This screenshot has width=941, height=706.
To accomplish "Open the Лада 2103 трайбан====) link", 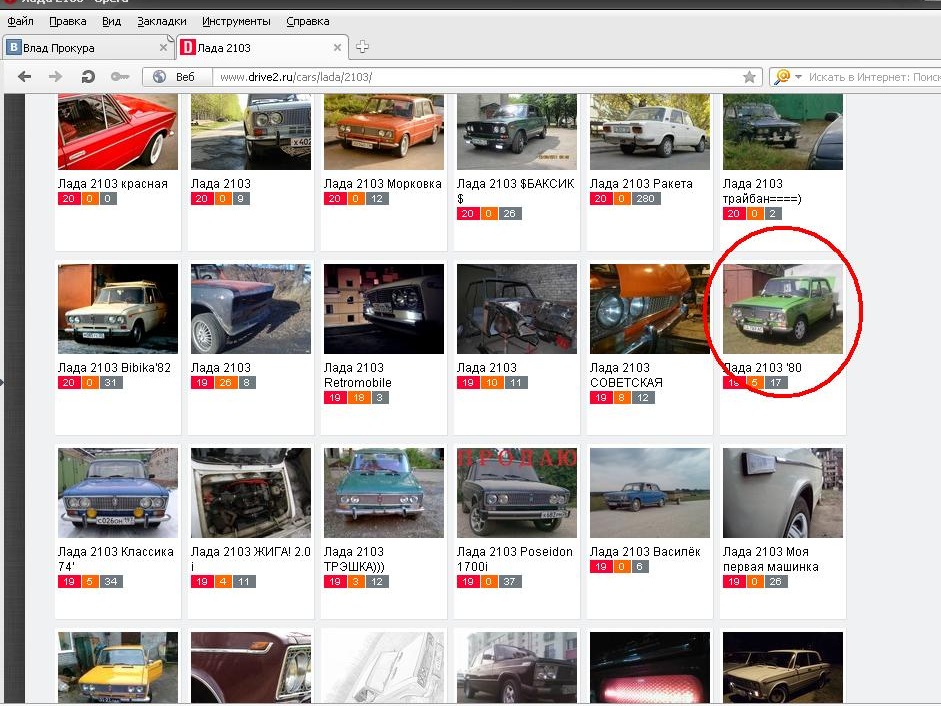I will [x=762, y=191].
